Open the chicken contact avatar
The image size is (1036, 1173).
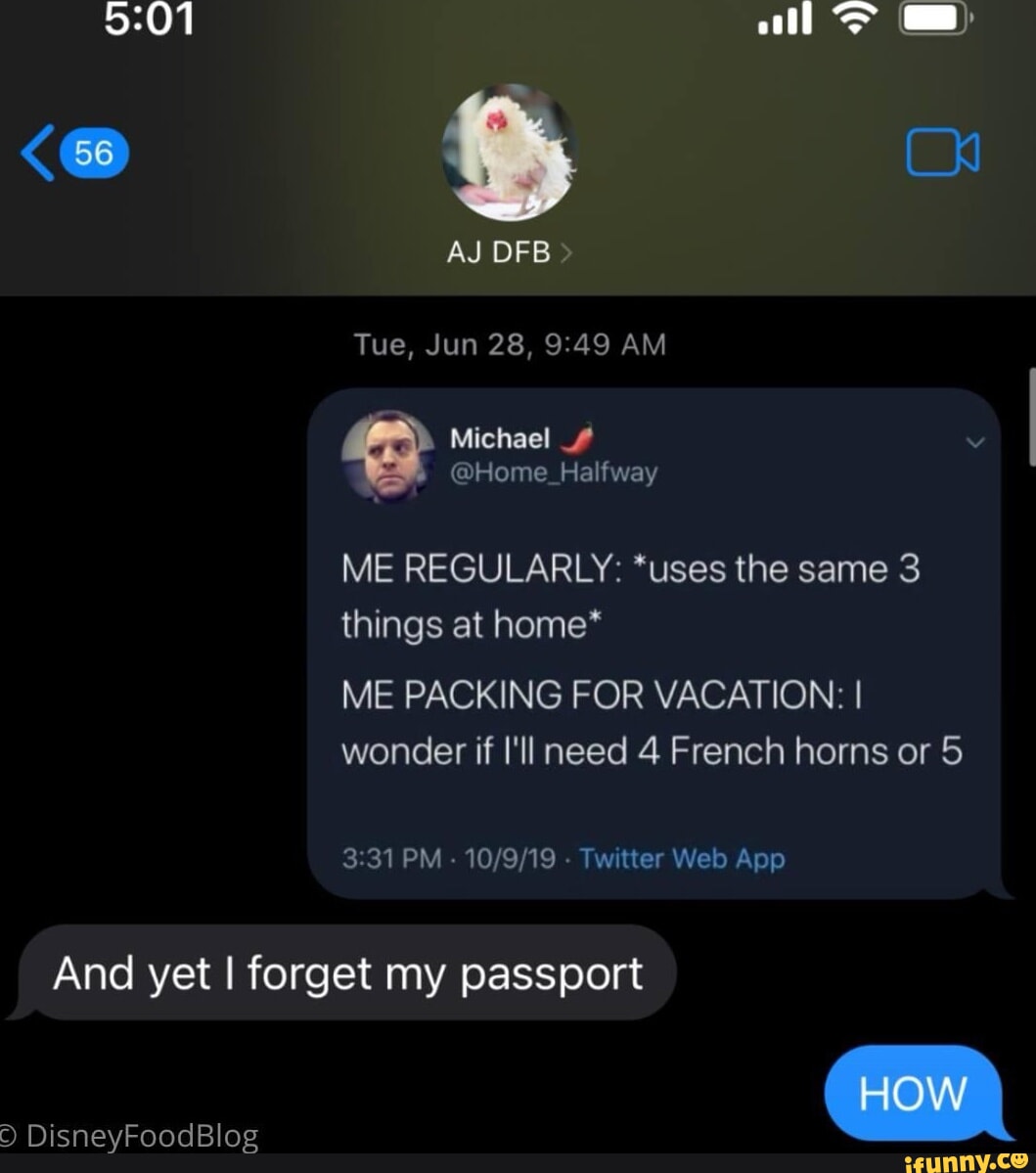[510, 152]
